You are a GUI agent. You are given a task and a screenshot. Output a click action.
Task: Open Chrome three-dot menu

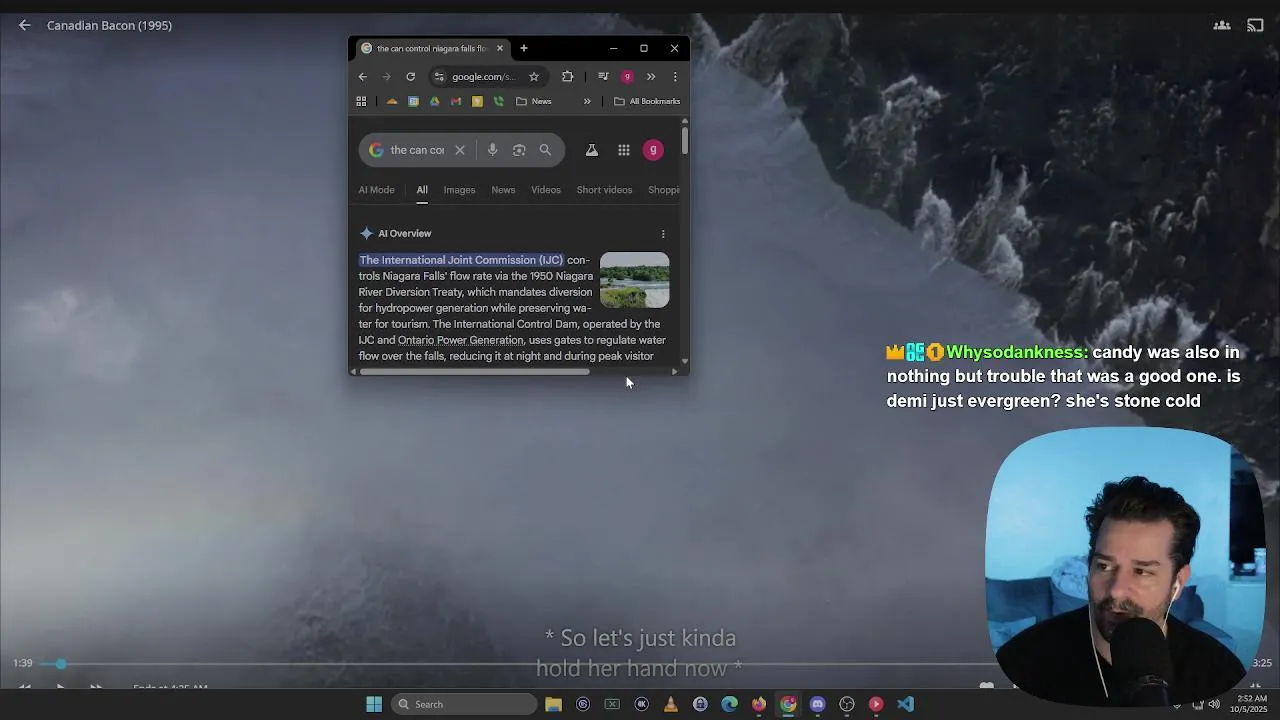pos(675,77)
